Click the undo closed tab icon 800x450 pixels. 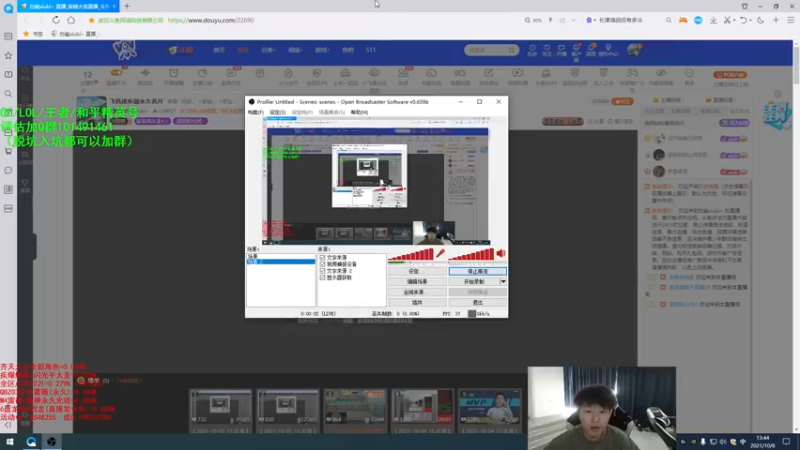[x=743, y=20]
